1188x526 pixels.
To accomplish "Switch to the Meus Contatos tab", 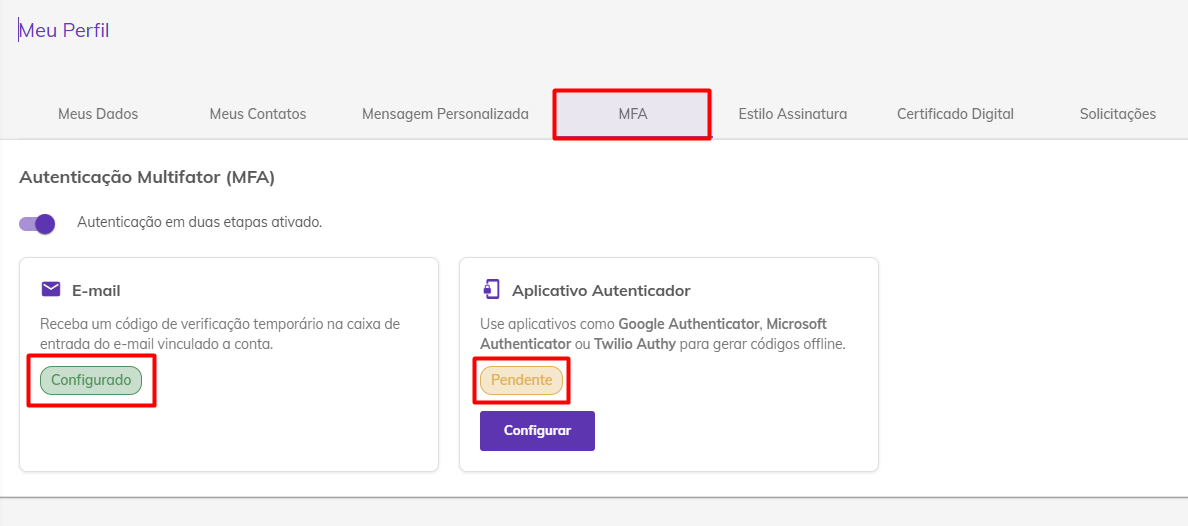I will coord(258,114).
